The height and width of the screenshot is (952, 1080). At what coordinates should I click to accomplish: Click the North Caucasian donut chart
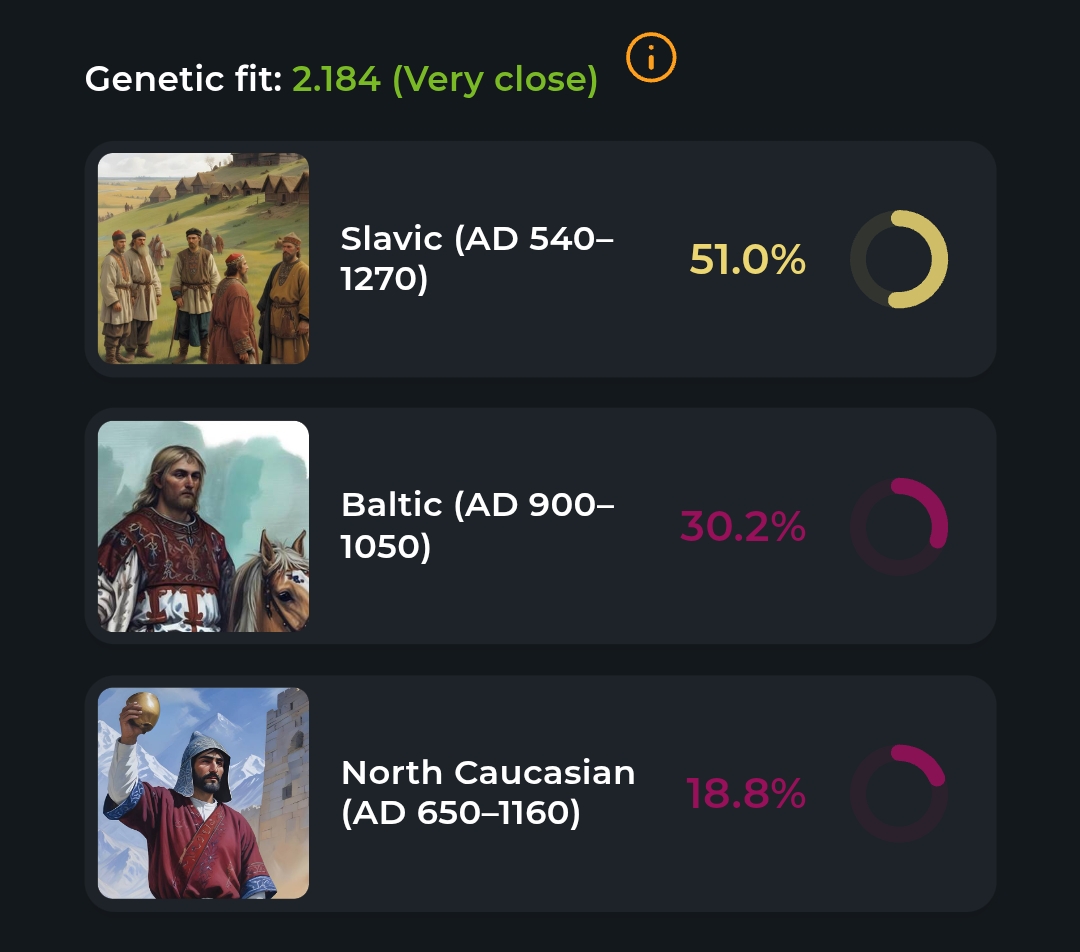click(x=898, y=793)
